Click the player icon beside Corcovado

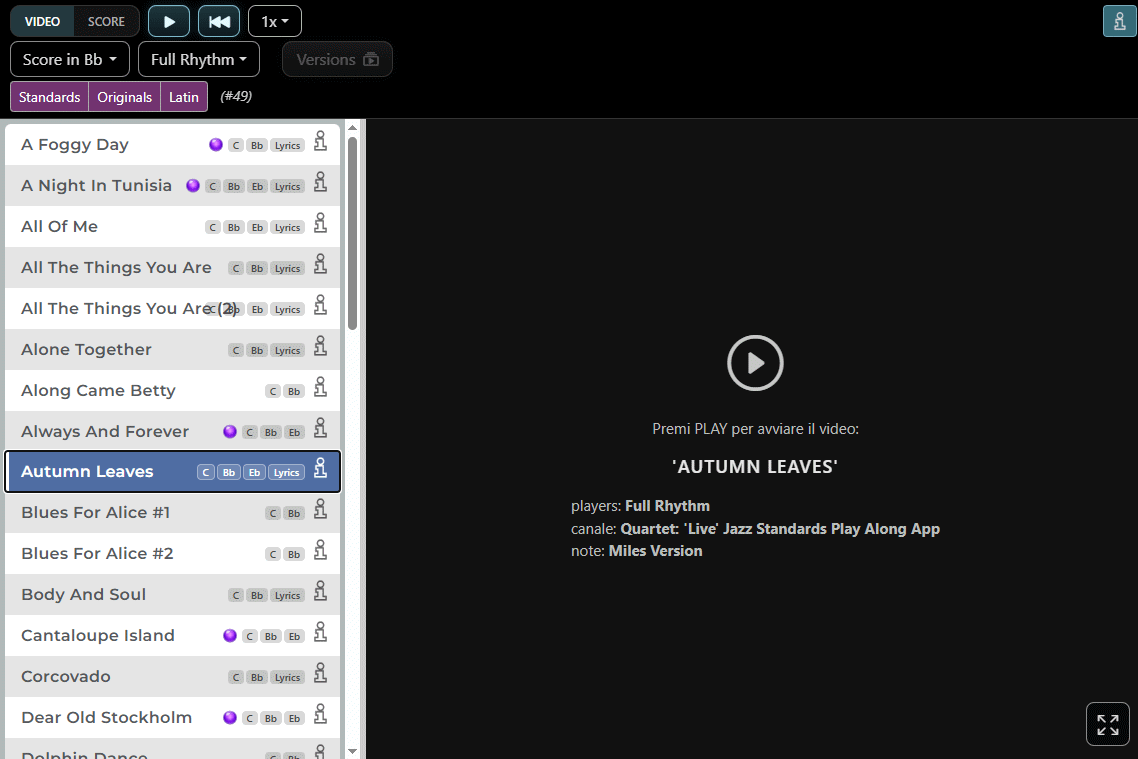[x=320, y=673]
